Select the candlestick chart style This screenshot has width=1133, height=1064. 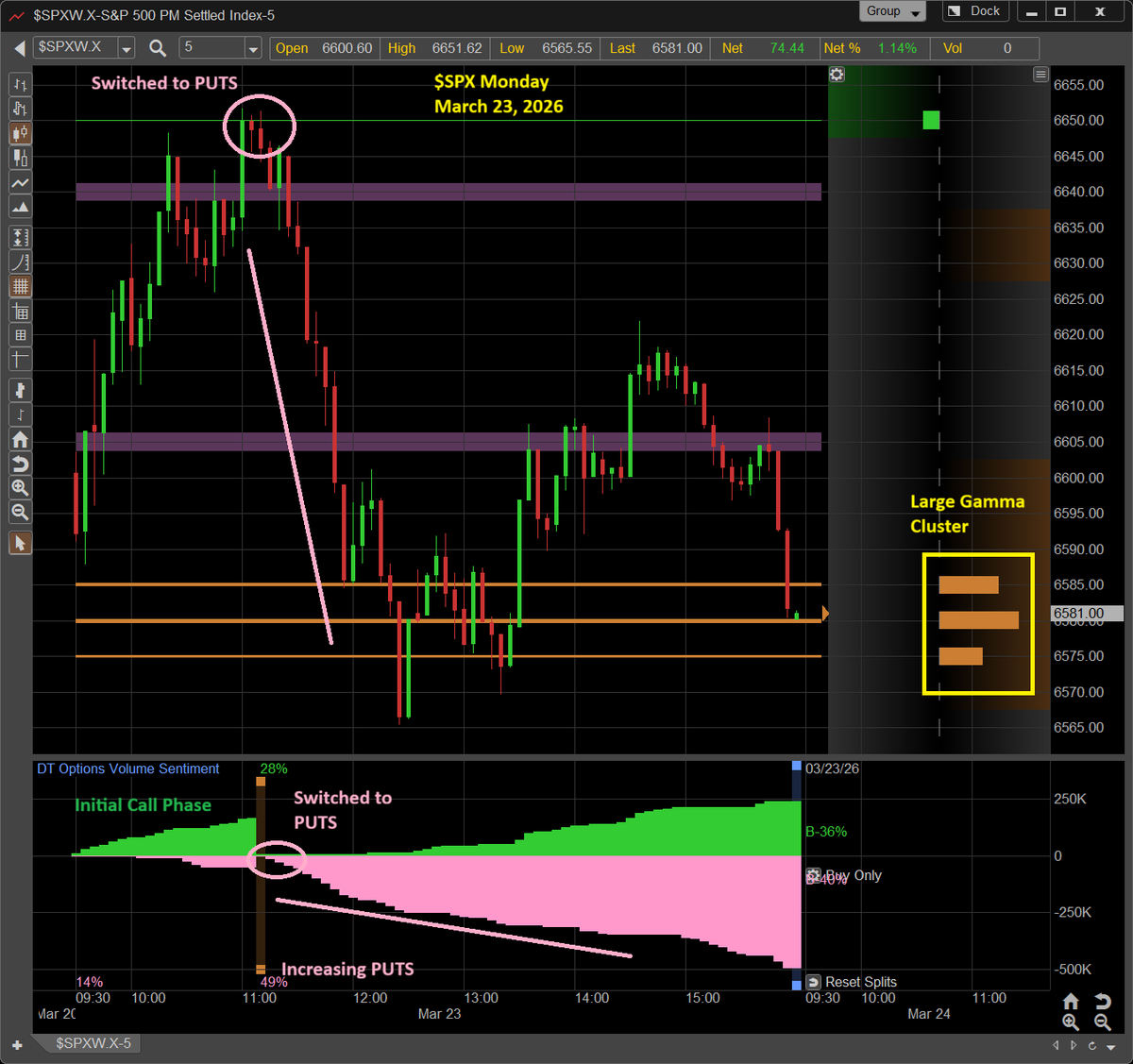pyautogui.click(x=20, y=133)
